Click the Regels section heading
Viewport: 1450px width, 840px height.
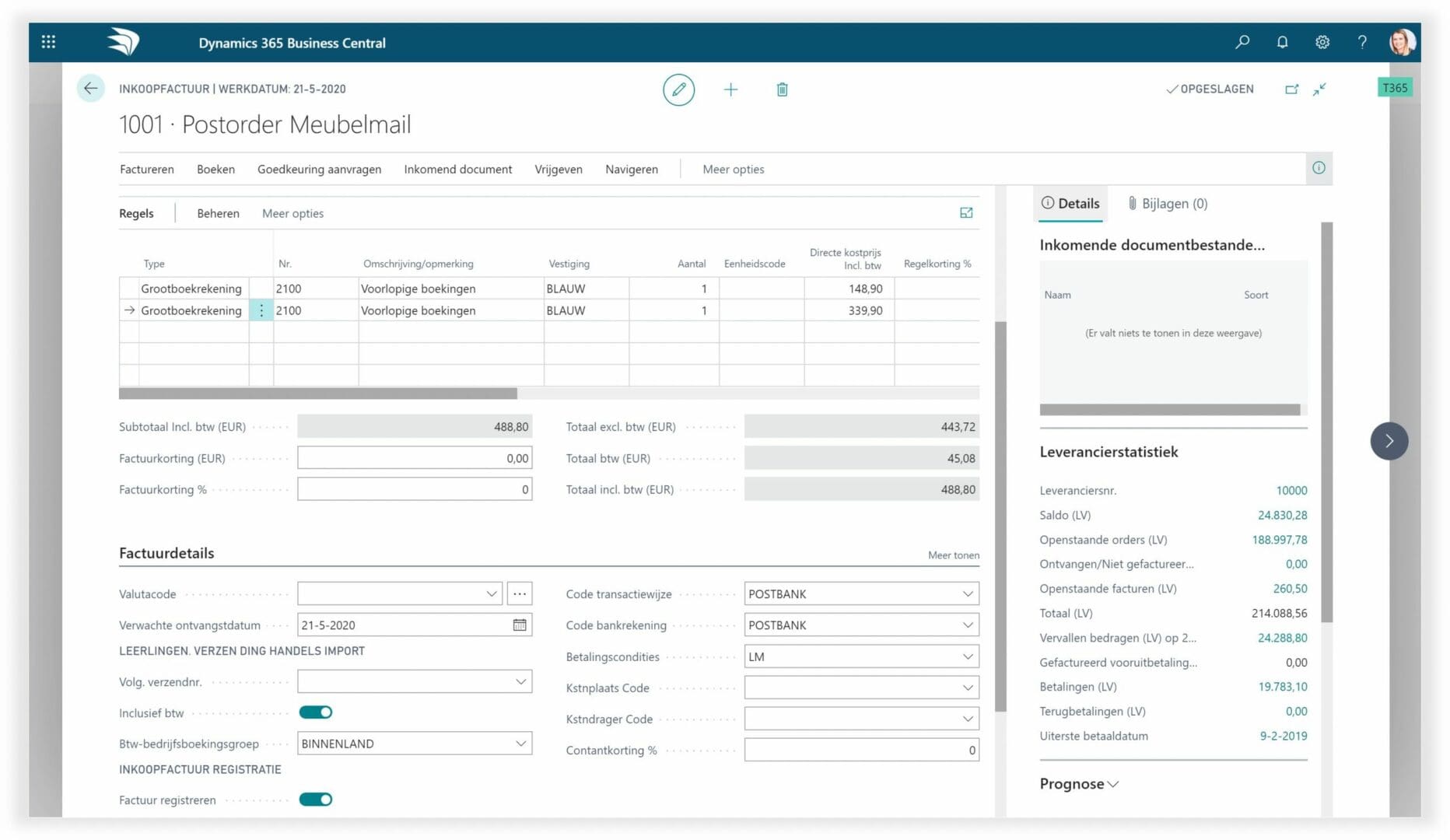pyautogui.click(x=136, y=213)
